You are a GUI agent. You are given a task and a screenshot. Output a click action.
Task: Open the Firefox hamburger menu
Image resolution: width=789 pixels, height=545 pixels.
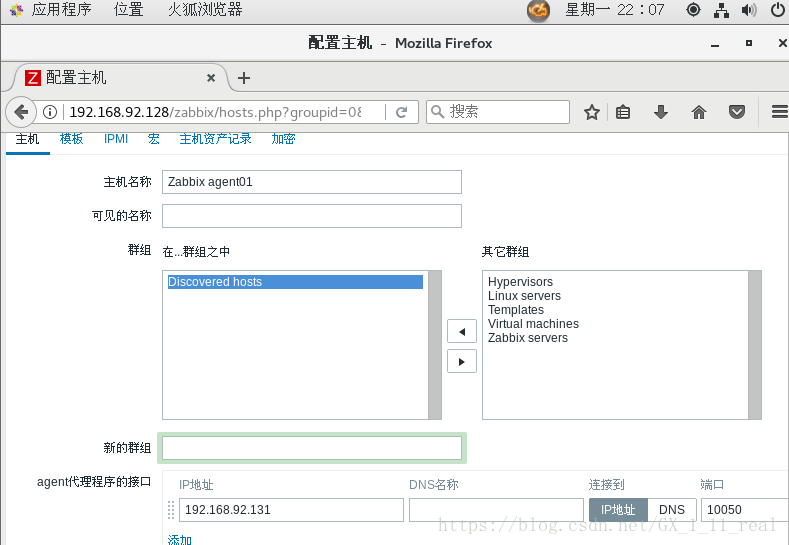point(779,112)
